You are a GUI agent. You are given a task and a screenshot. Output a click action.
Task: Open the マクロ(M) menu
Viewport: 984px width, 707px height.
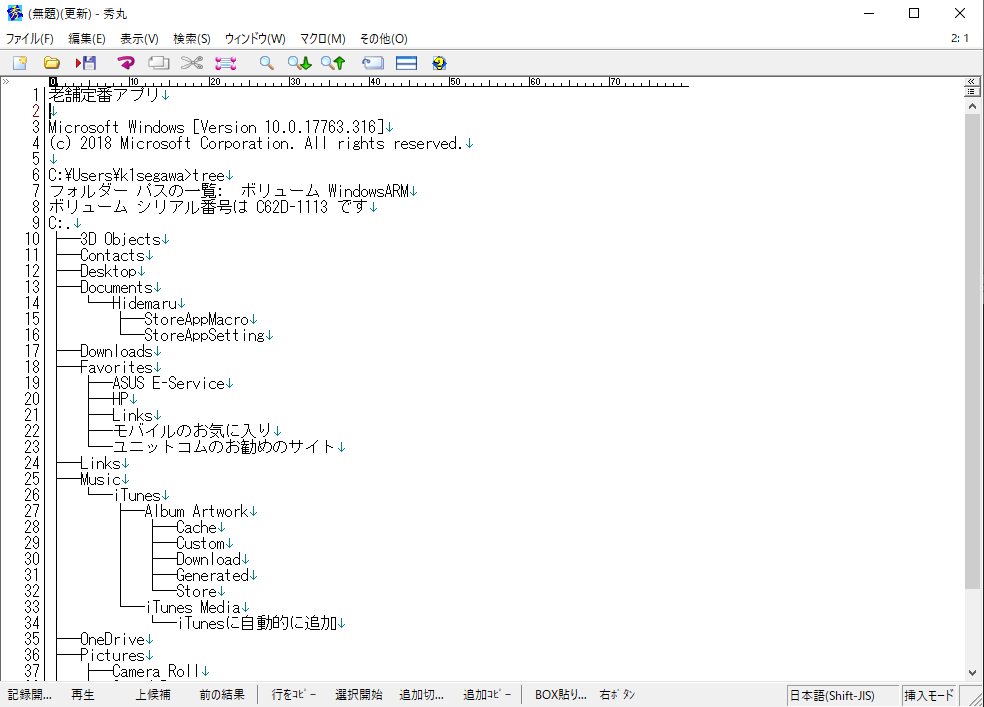(323, 39)
